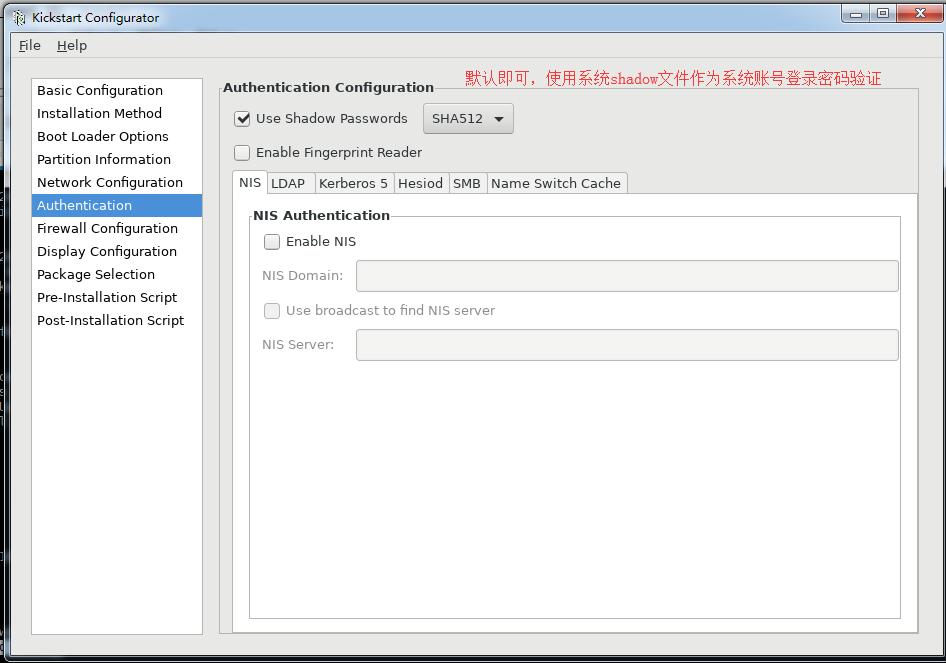Click the Kickstart Configurator title bar icon
946x663 pixels.
19,17
